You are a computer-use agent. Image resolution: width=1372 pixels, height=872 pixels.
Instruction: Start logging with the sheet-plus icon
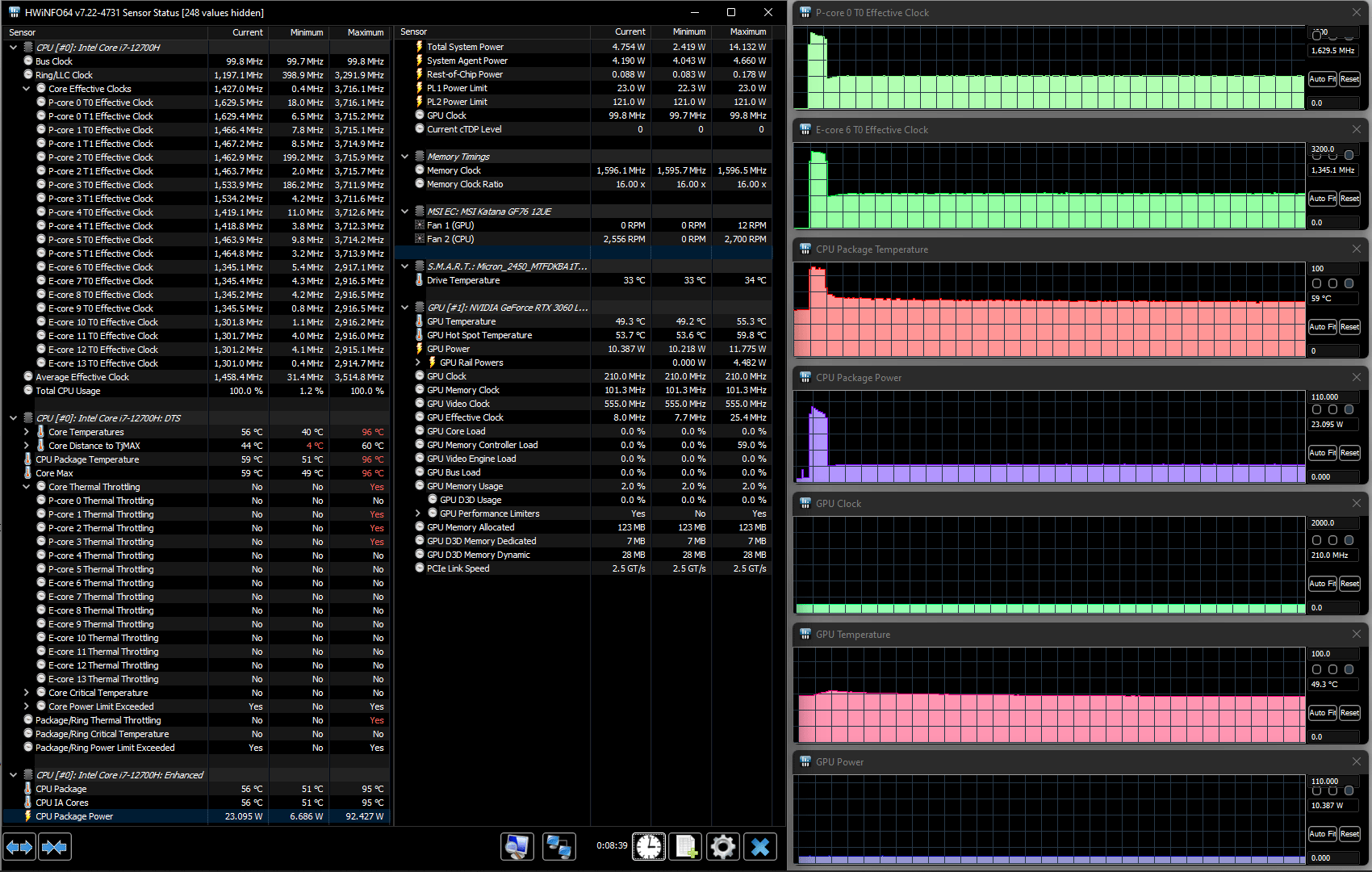[x=686, y=847]
